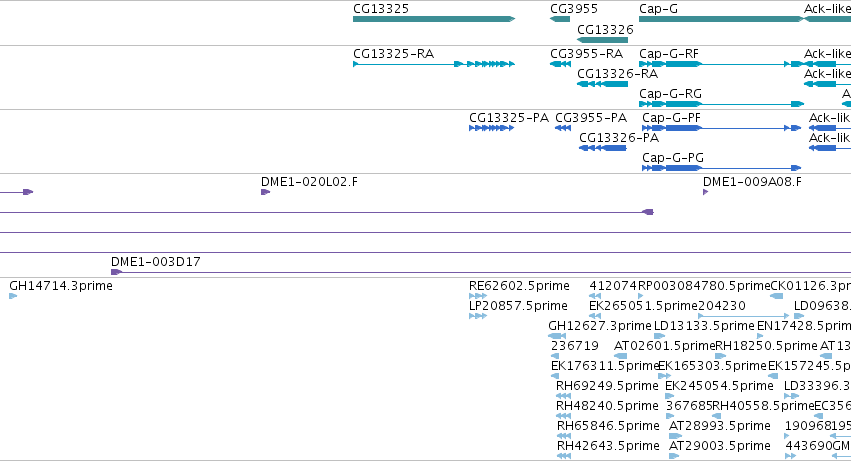Click the DME1-003D17 clone start marker
The image size is (851, 461).
116,272
